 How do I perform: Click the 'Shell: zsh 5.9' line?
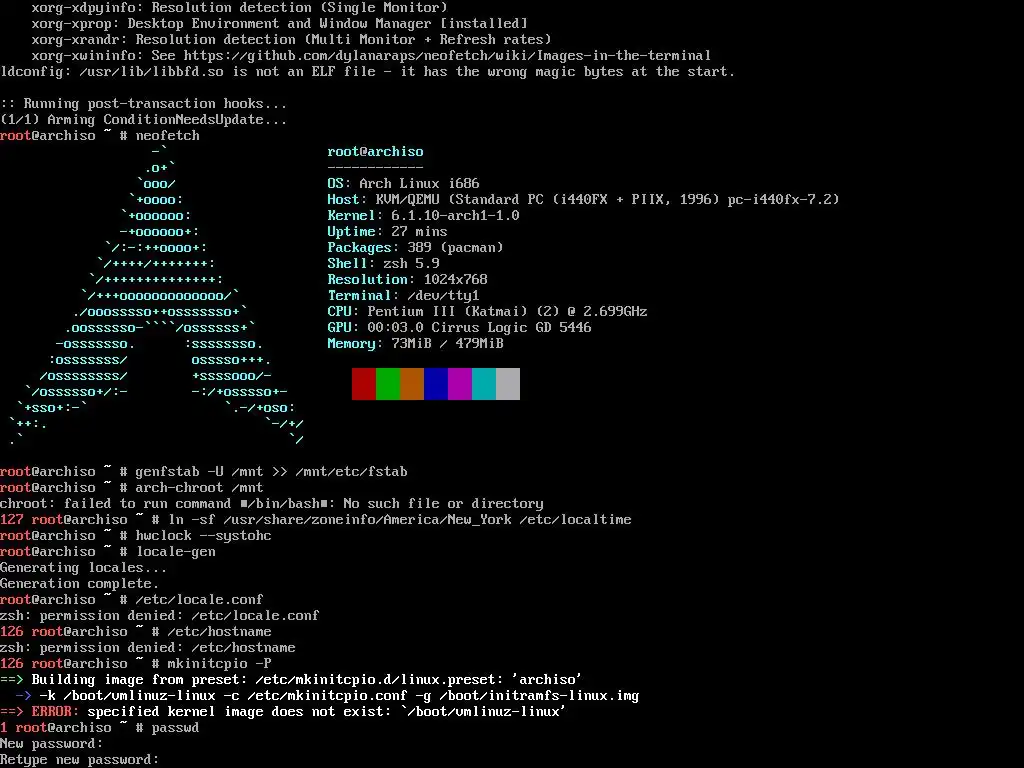[383, 263]
